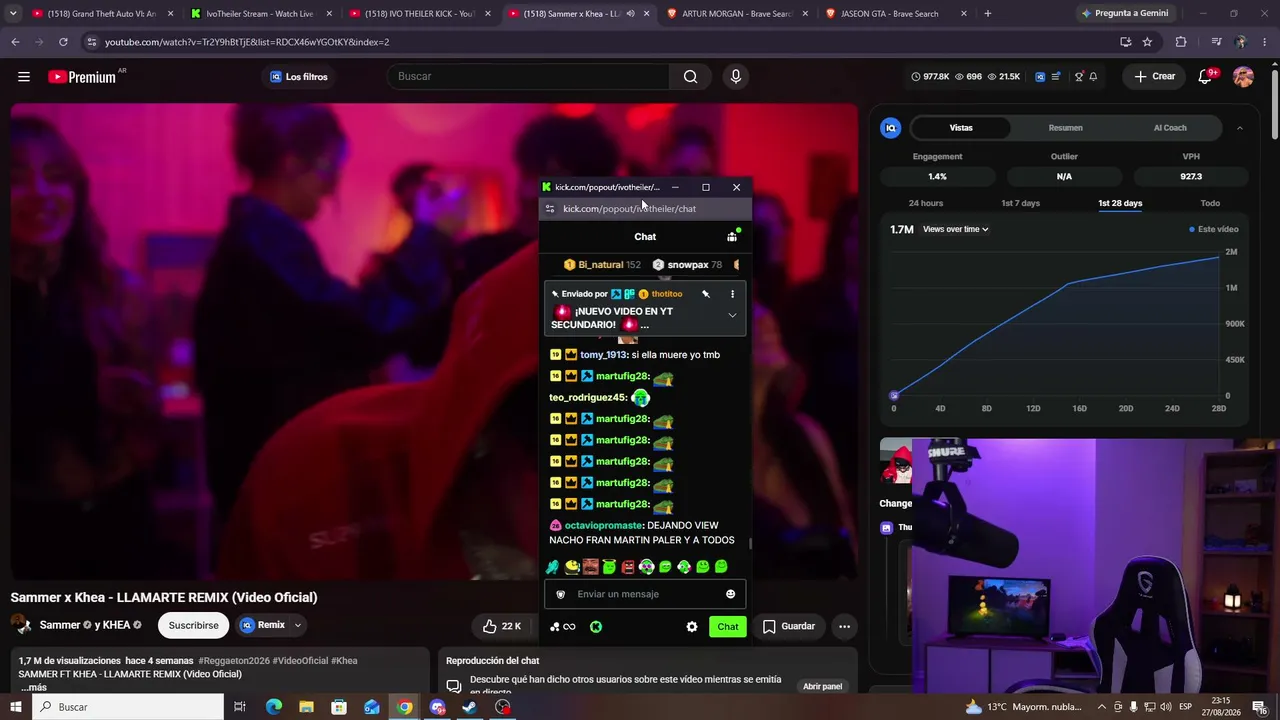Expand the Kick pinned message chevron
This screenshot has height=720, width=1280.
(732, 315)
